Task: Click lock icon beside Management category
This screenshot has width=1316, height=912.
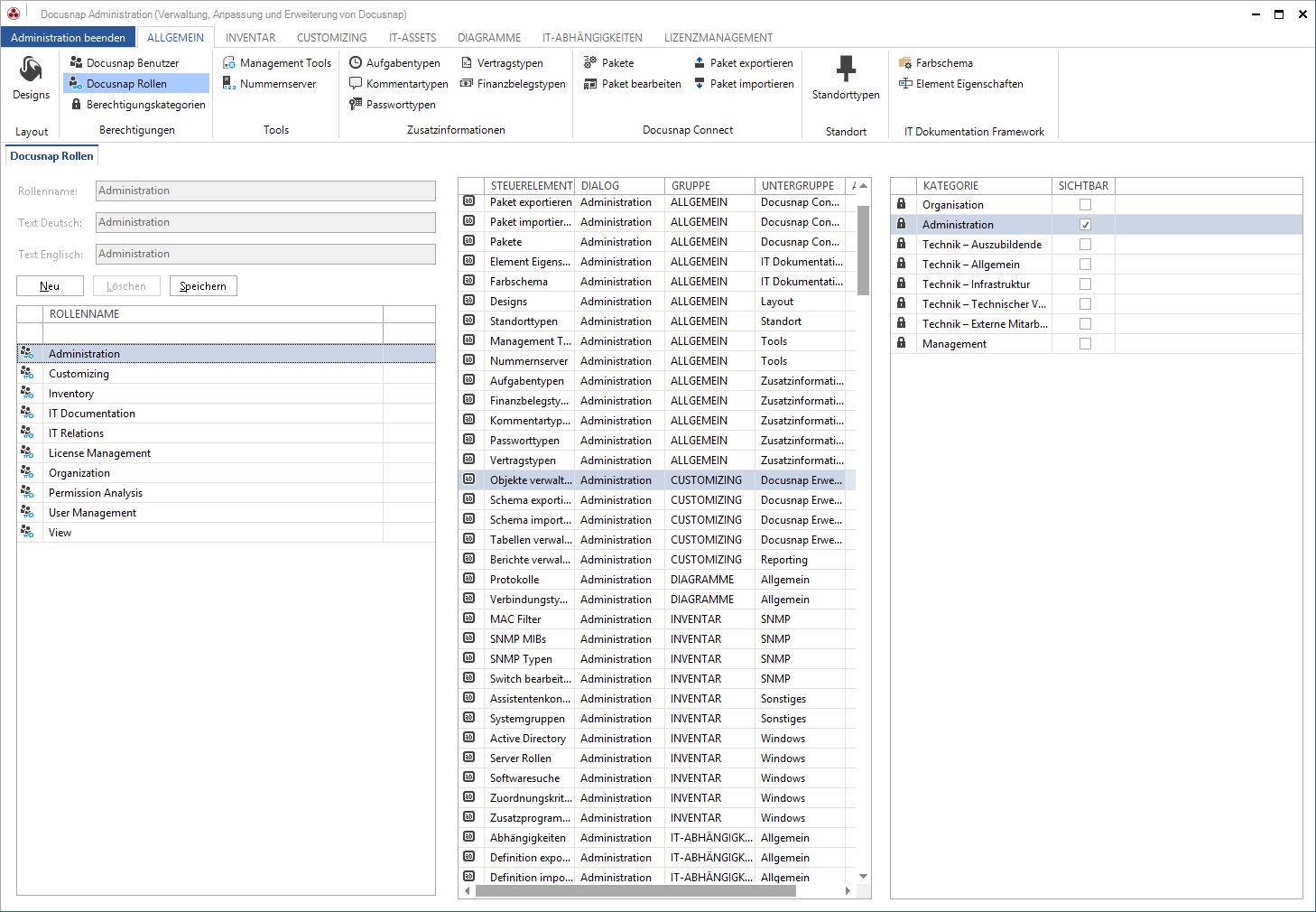Action: tap(901, 343)
